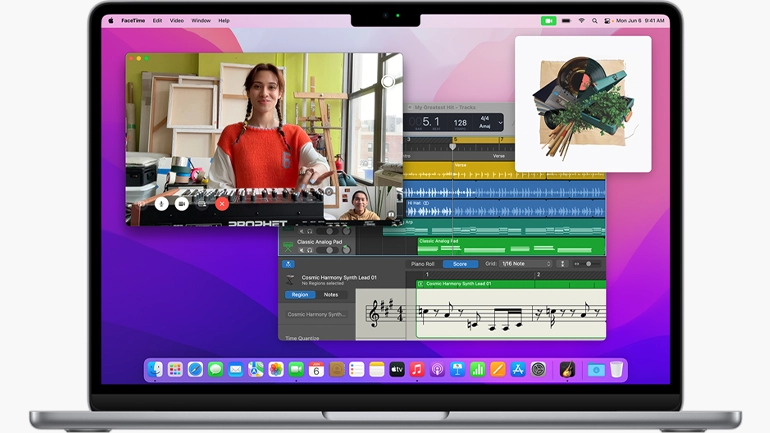Open the Edit menu
The image size is (770, 433).
point(157,21)
